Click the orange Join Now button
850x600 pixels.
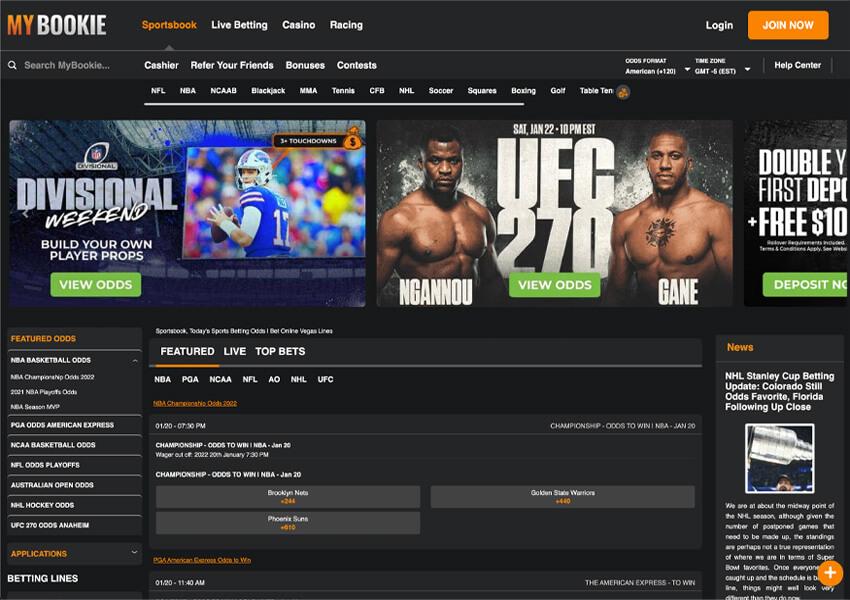pyautogui.click(x=787, y=25)
